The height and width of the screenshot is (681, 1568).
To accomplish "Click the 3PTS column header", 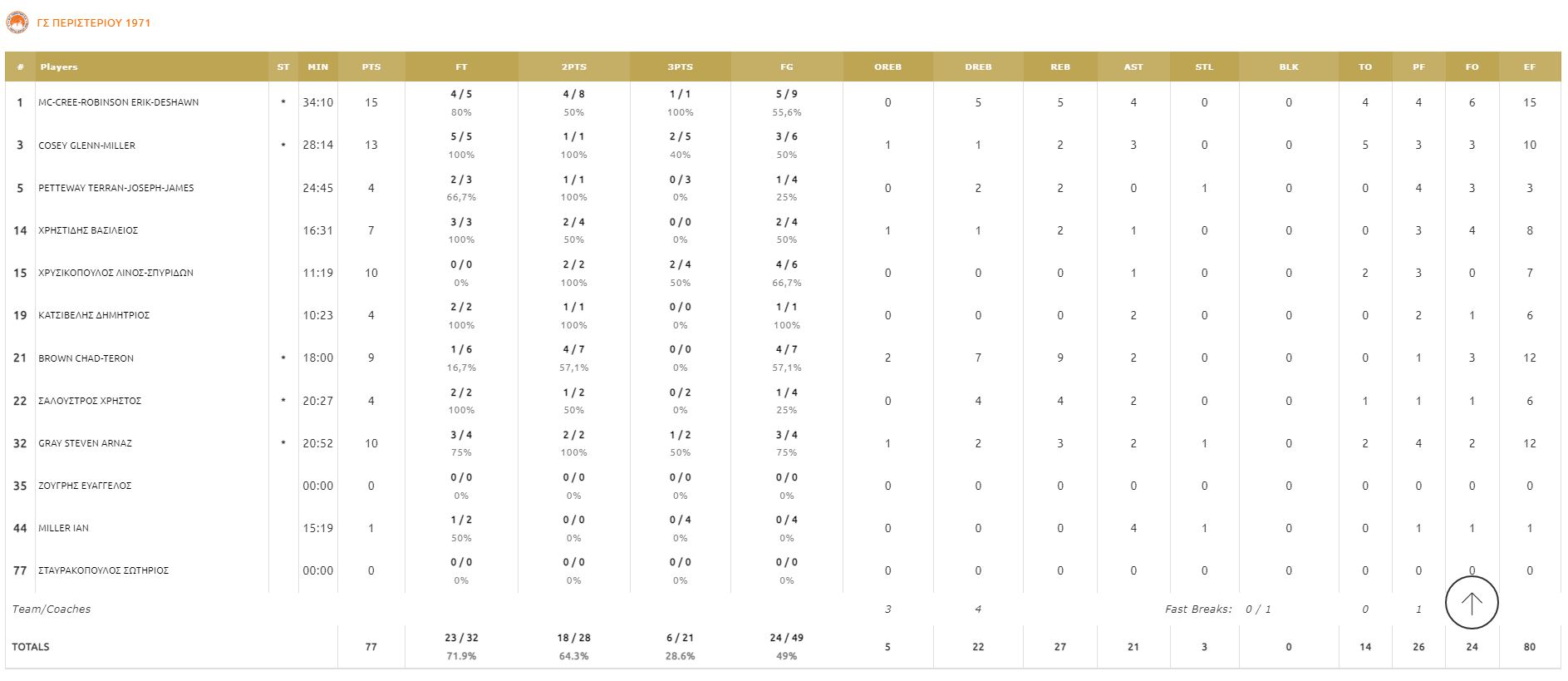I will (x=680, y=67).
